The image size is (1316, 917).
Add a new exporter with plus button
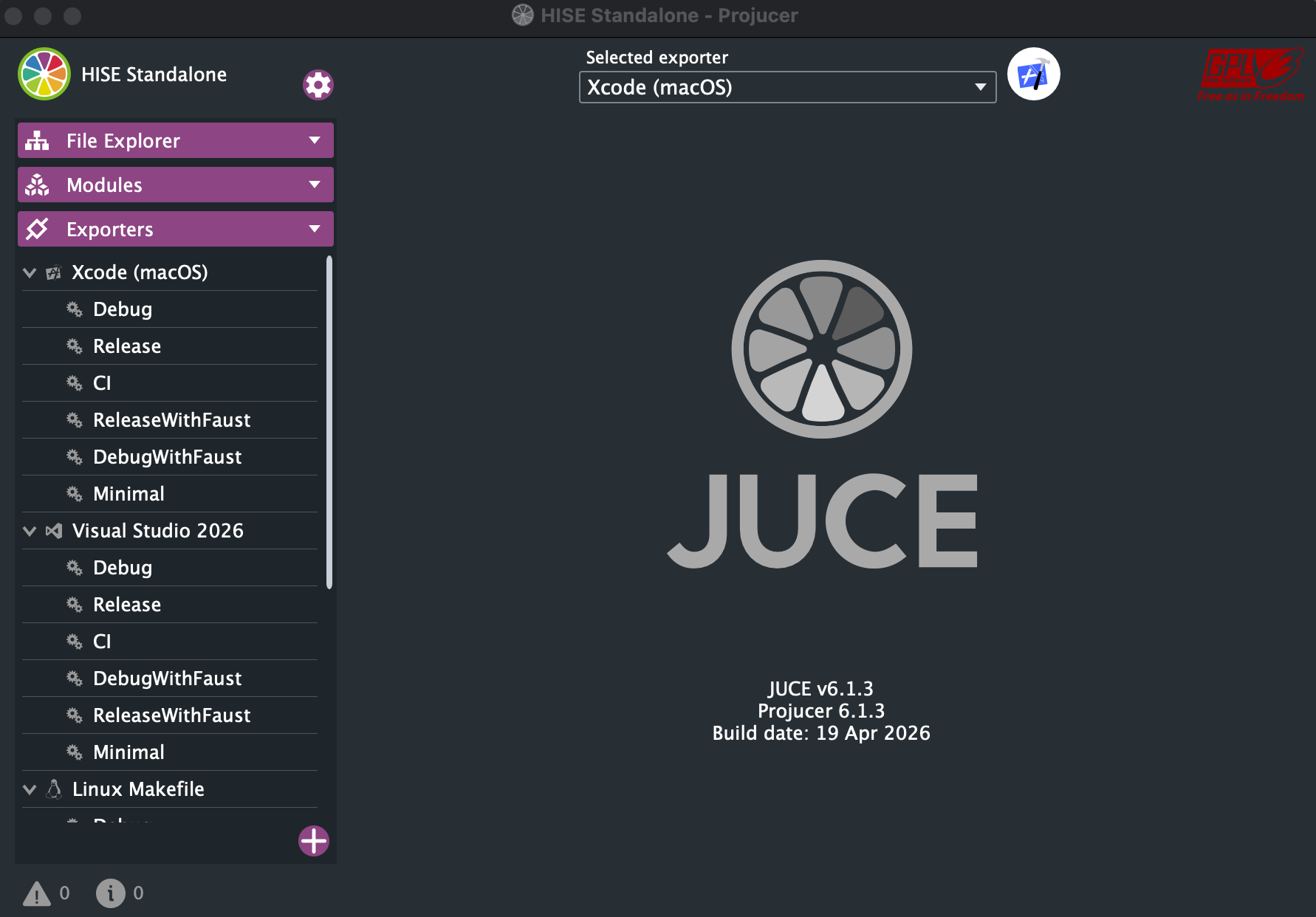coord(314,841)
